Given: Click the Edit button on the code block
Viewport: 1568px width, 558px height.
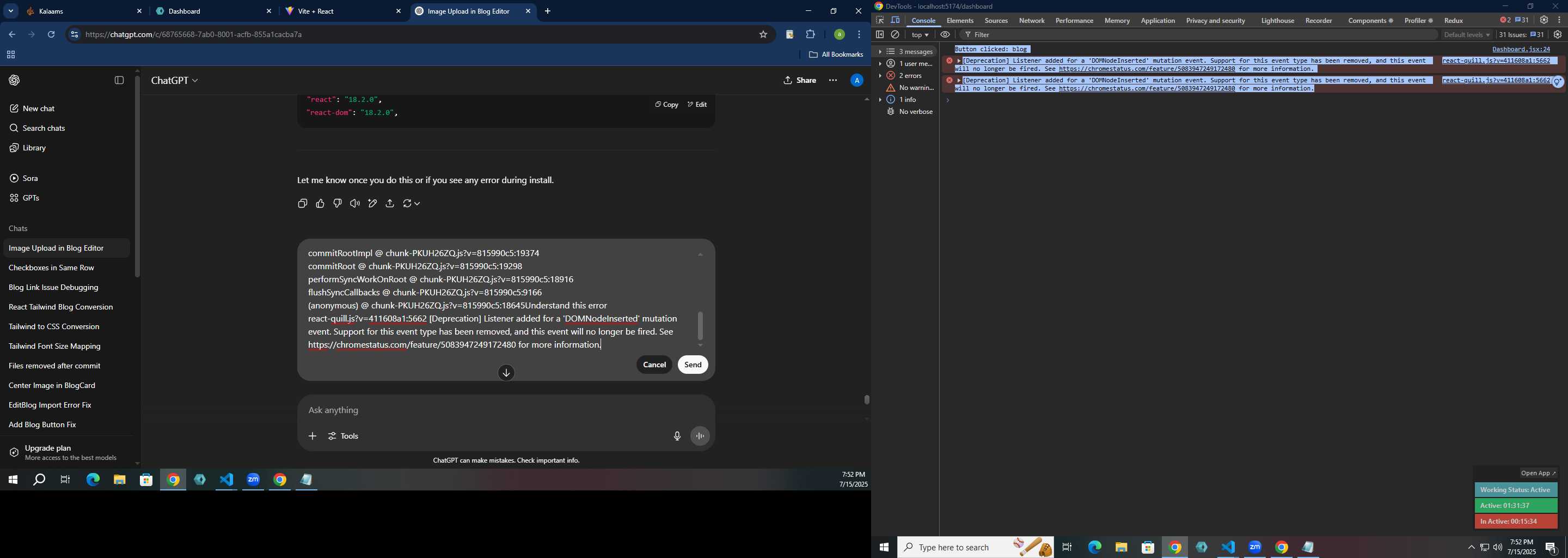Looking at the screenshot, I should [x=697, y=105].
